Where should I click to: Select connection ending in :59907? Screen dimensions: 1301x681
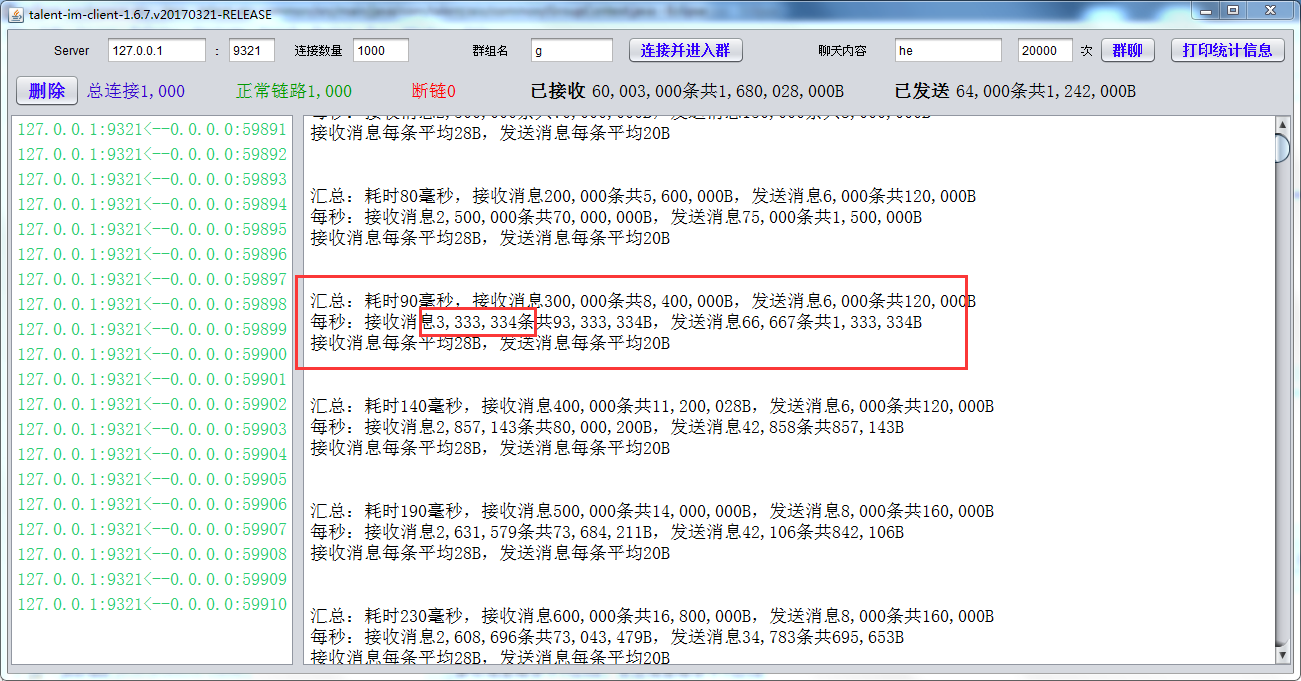click(x=152, y=529)
